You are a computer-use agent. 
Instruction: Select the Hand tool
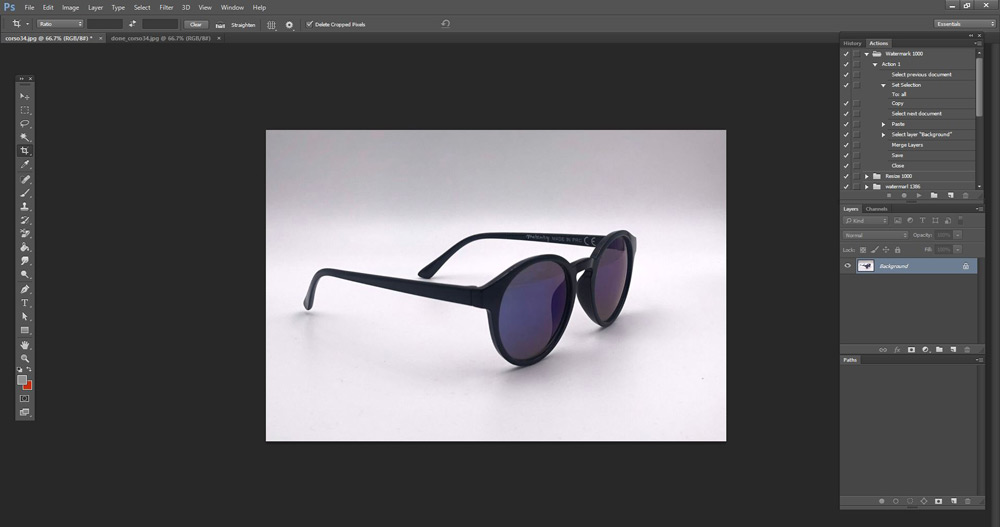[x=25, y=344]
